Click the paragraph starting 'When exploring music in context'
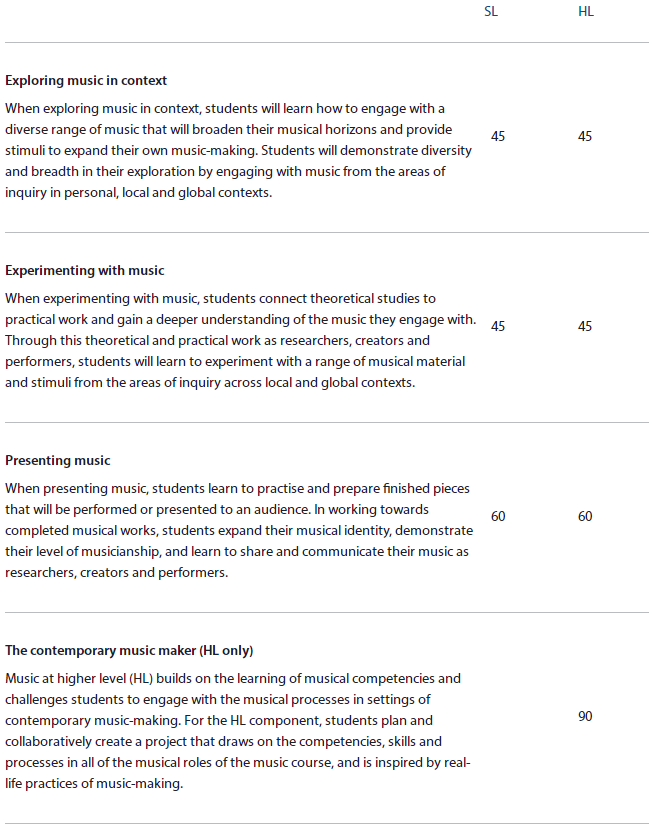 click(239, 150)
